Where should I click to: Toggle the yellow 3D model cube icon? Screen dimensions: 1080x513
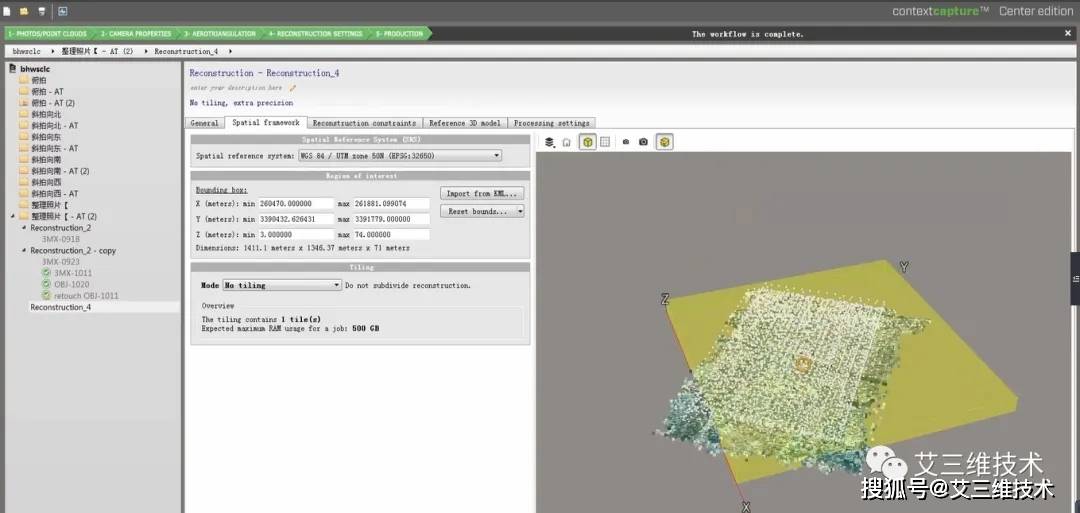[x=664, y=142]
